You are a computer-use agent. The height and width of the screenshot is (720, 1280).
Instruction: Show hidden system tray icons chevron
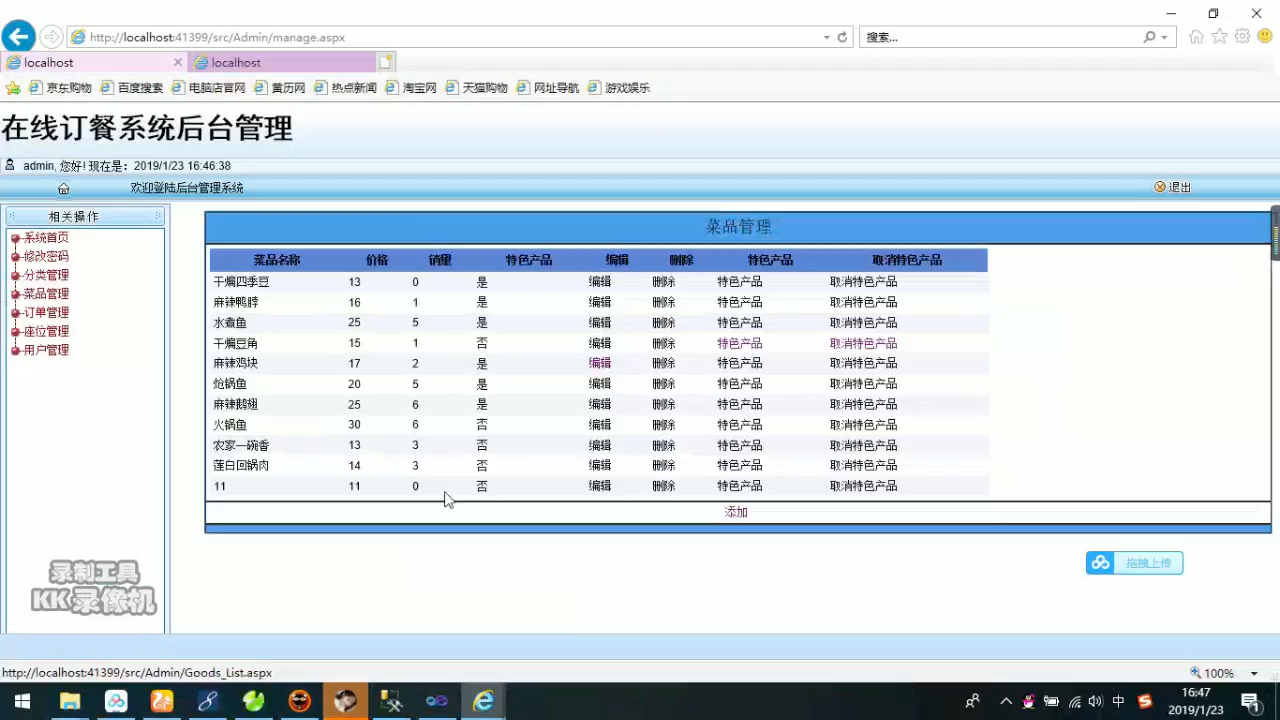1006,701
